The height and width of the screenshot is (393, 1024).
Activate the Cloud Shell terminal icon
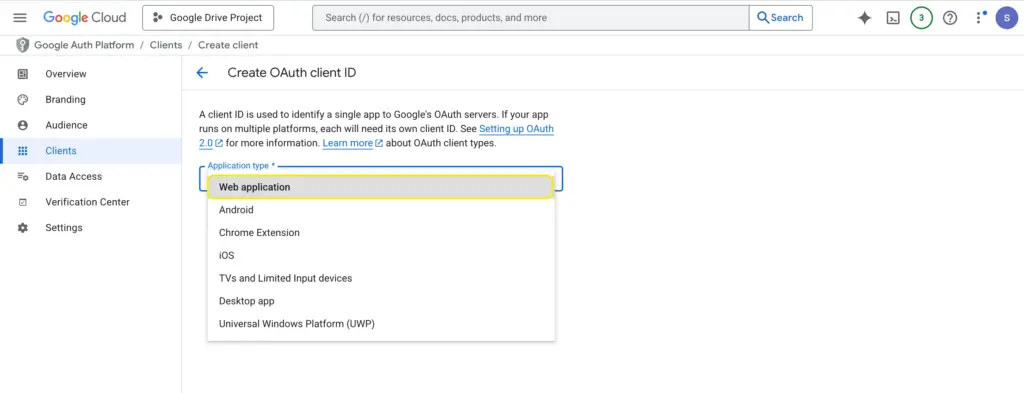click(x=893, y=18)
